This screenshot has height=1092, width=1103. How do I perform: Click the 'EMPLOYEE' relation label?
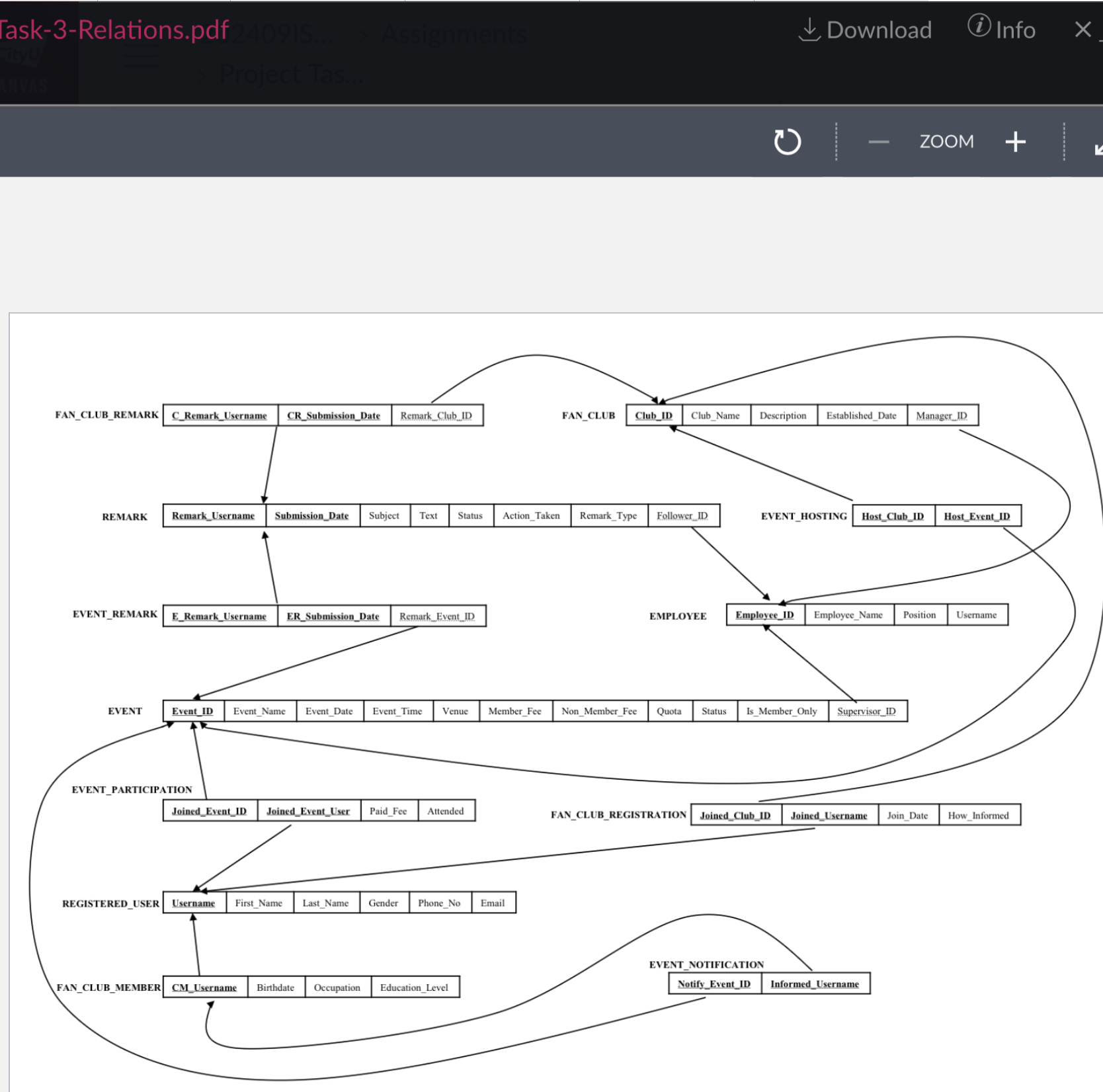tap(678, 616)
